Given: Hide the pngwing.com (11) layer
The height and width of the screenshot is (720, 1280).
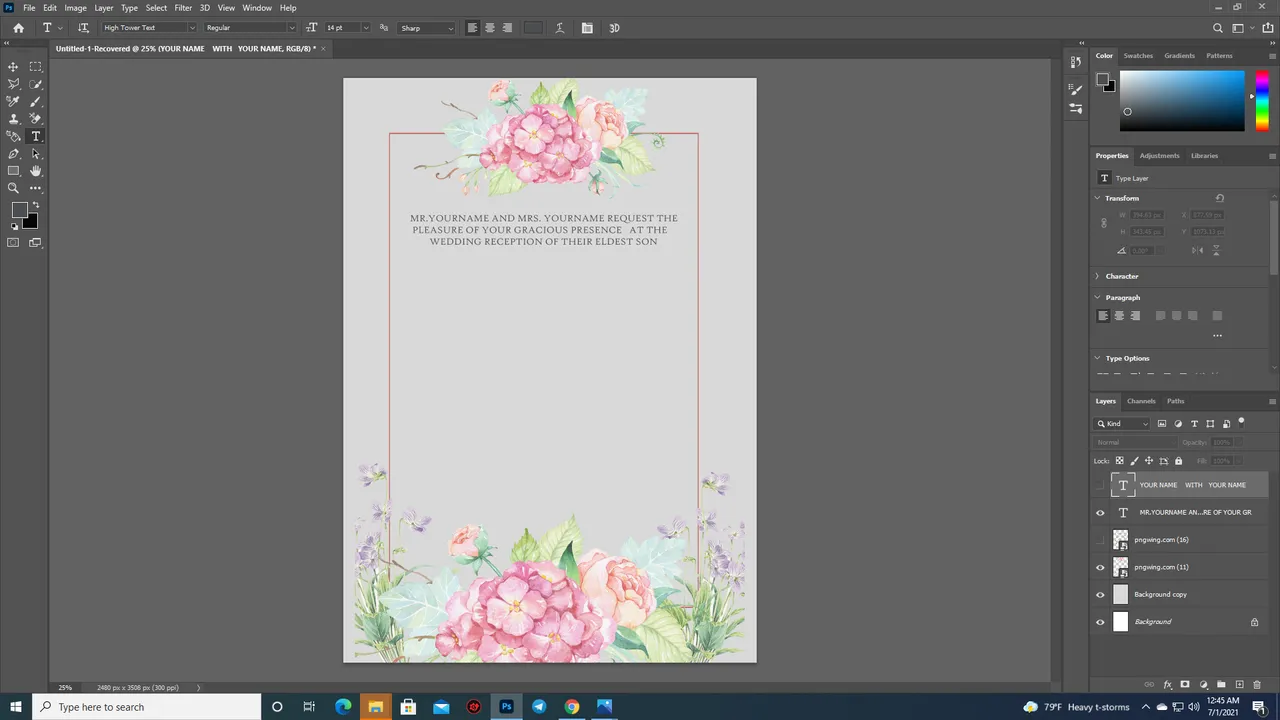Looking at the screenshot, I should pyautogui.click(x=1100, y=567).
